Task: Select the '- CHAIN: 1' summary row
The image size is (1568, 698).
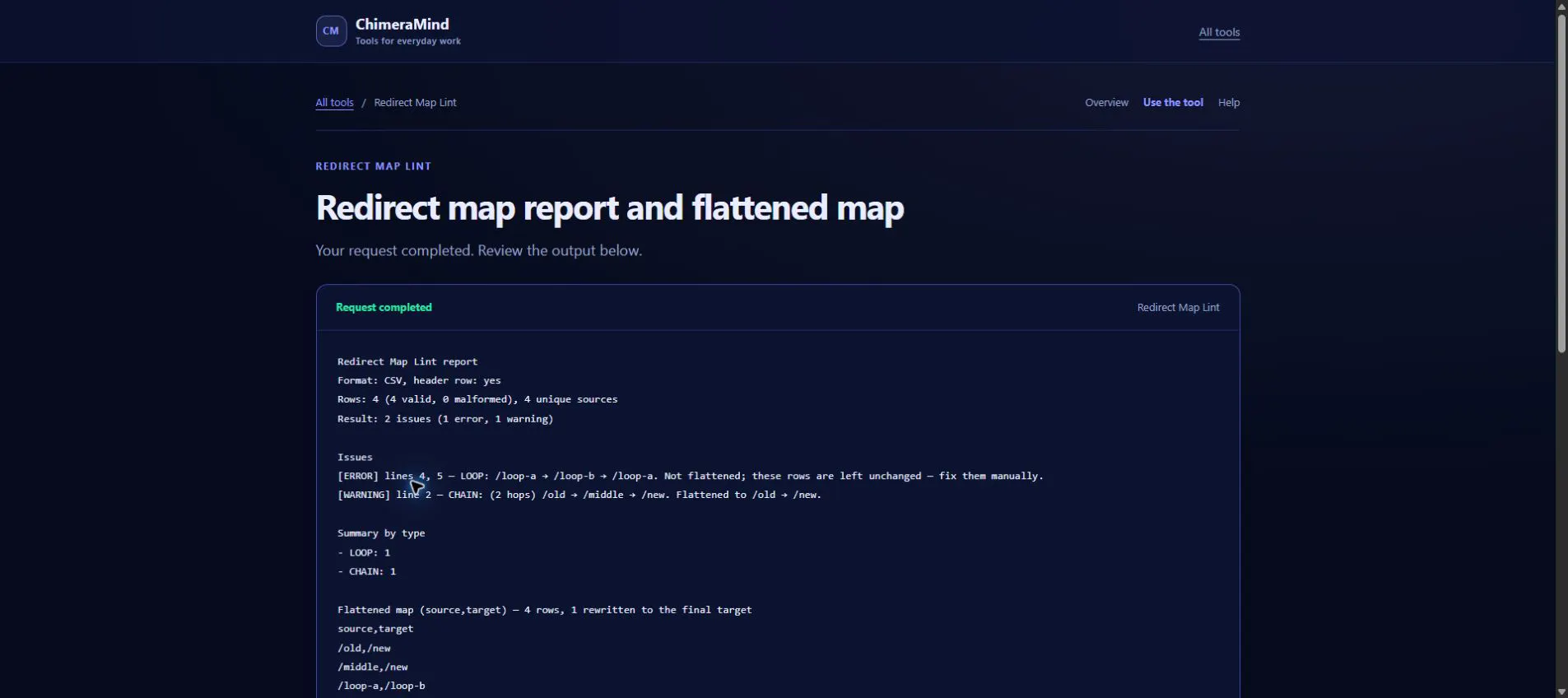Action: point(366,571)
